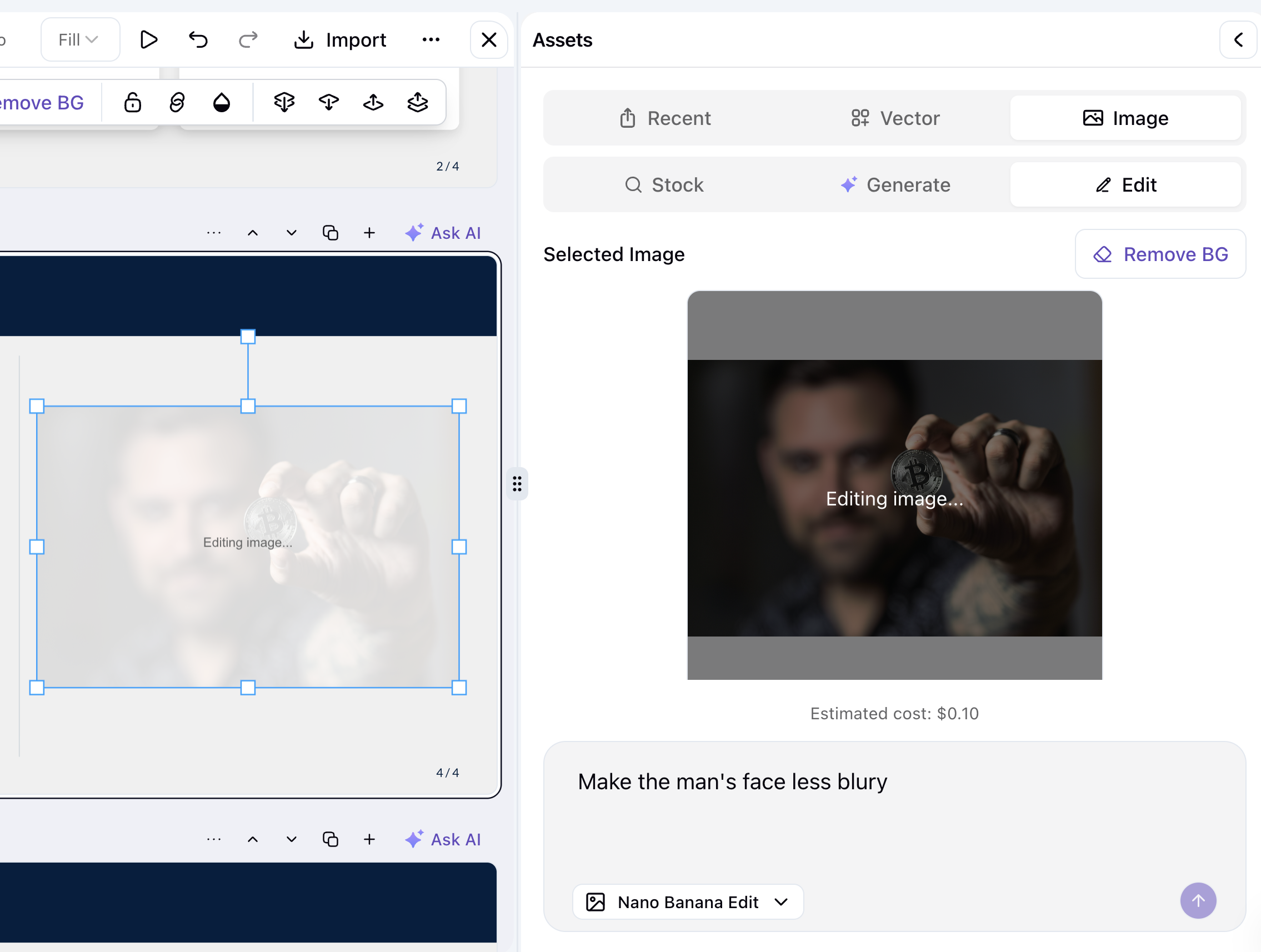Click the lock icon in the floating toolbar
This screenshot has width=1261, height=952.
click(x=132, y=102)
